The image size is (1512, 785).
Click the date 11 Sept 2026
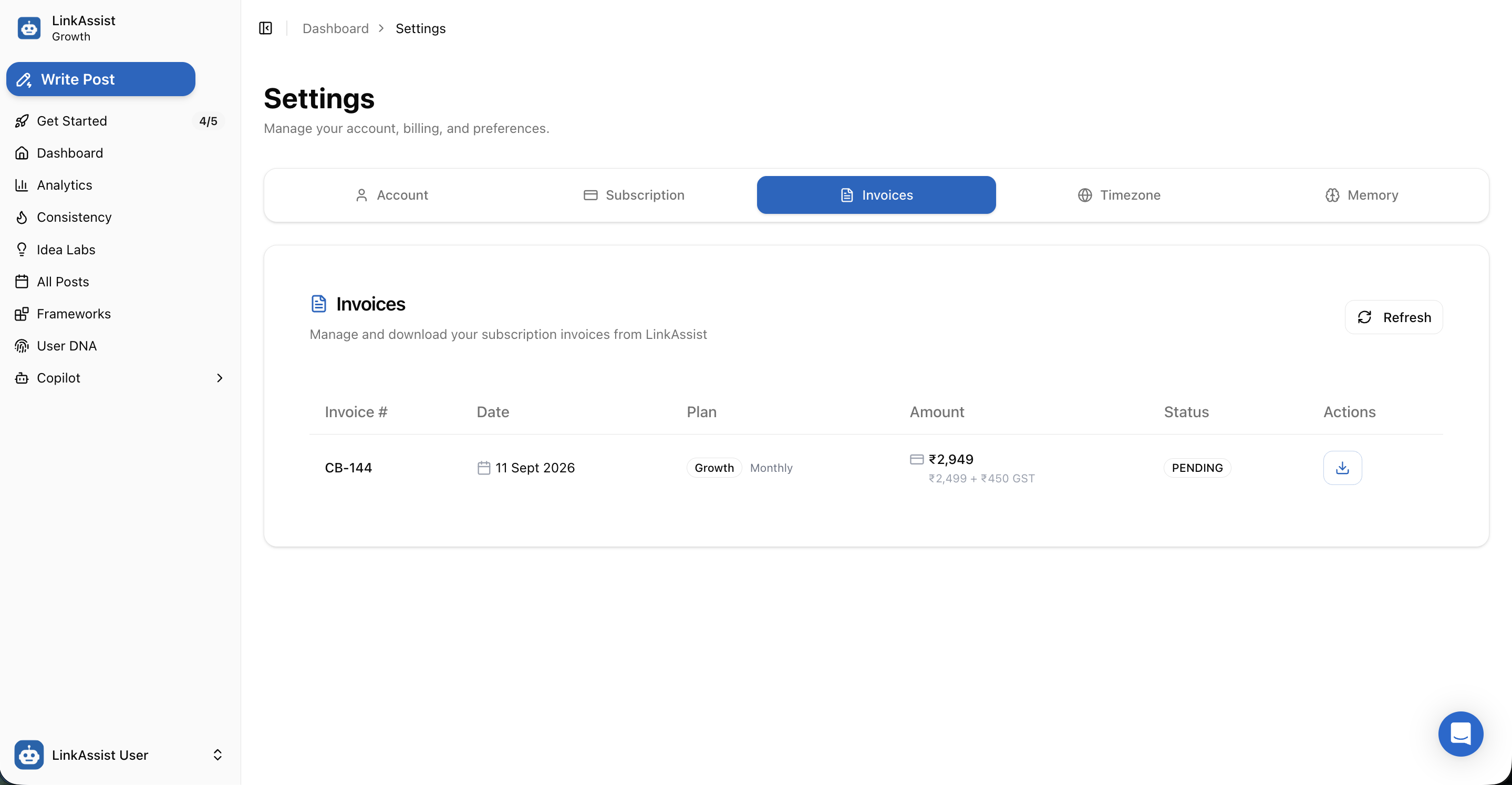pos(535,468)
